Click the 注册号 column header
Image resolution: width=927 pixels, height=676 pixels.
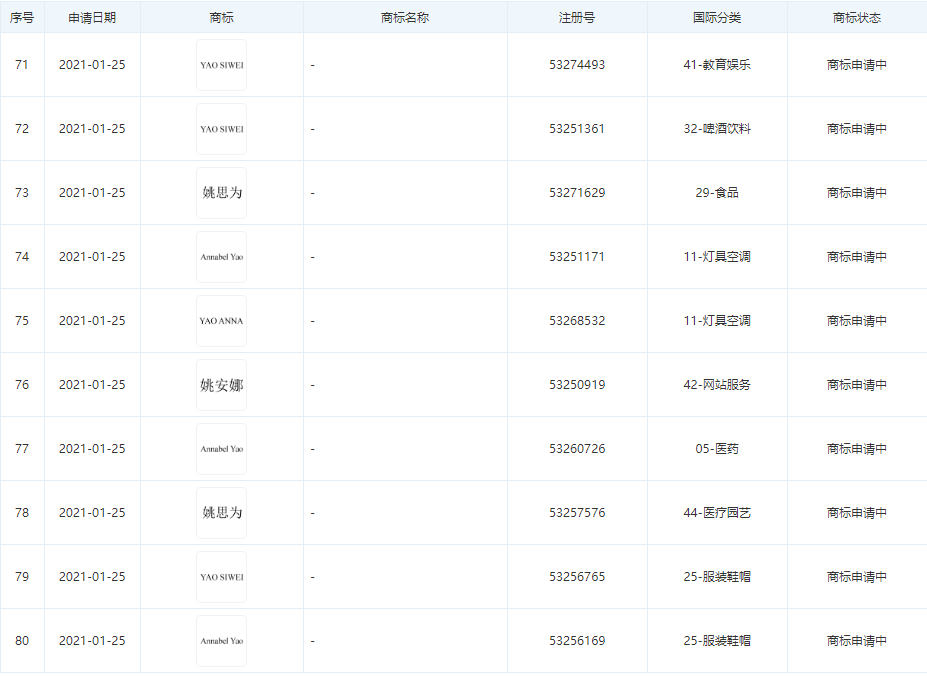(x=577, y=18)
